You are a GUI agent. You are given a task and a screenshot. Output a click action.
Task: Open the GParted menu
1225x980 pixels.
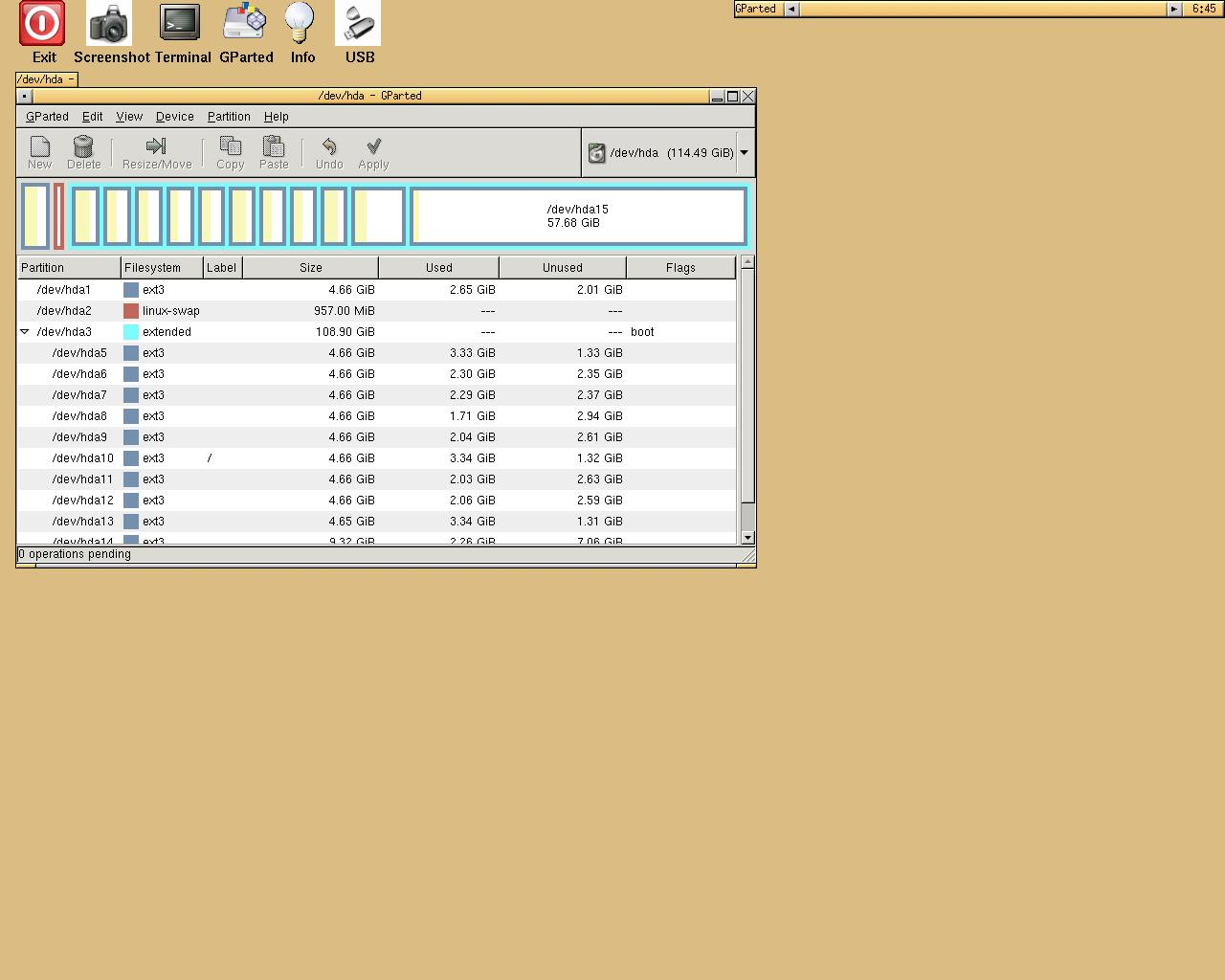click(x=47, y=117)
